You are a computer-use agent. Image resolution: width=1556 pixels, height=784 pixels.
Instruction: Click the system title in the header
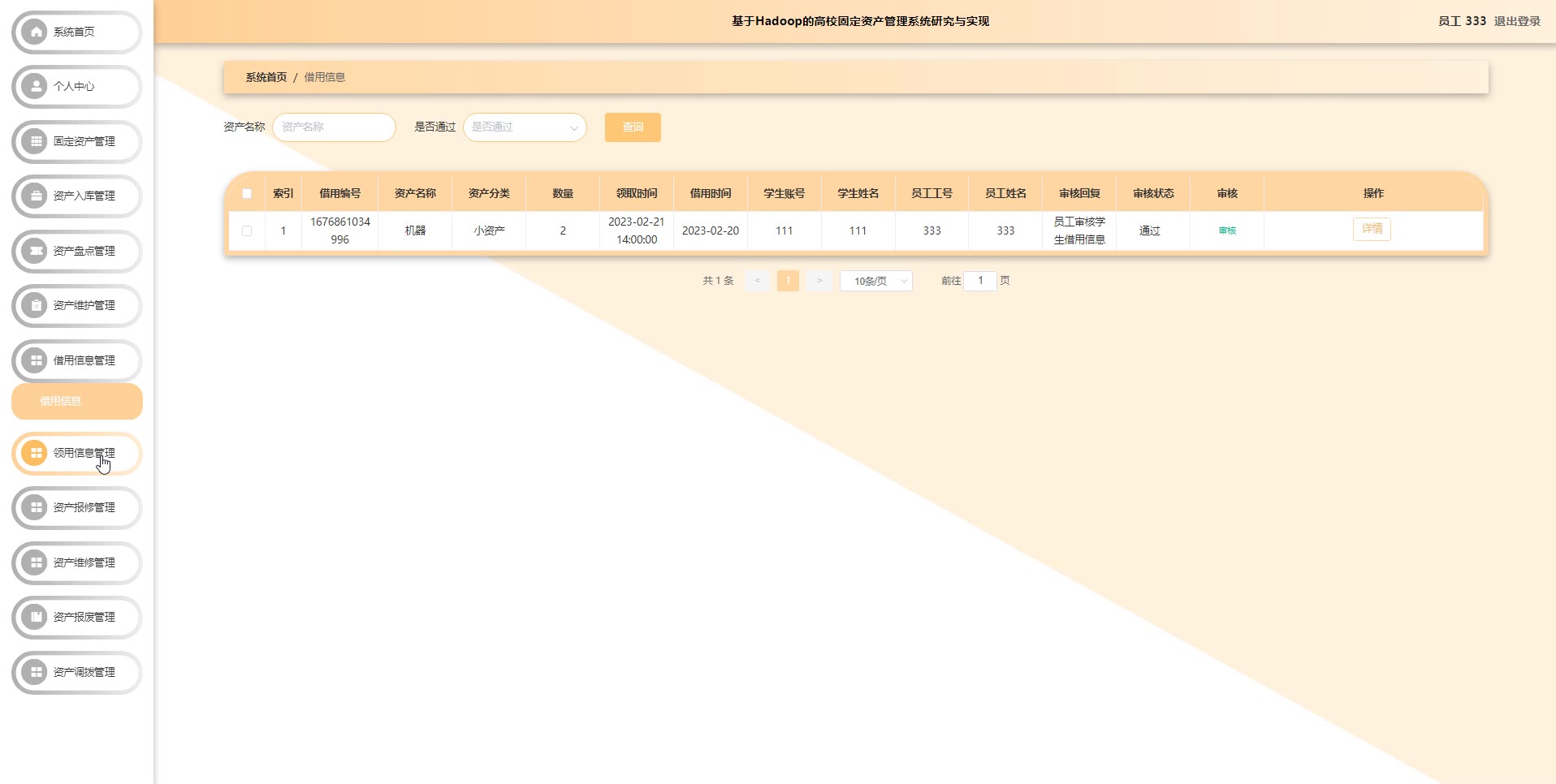pyautogui.click(x=861, y=21)
